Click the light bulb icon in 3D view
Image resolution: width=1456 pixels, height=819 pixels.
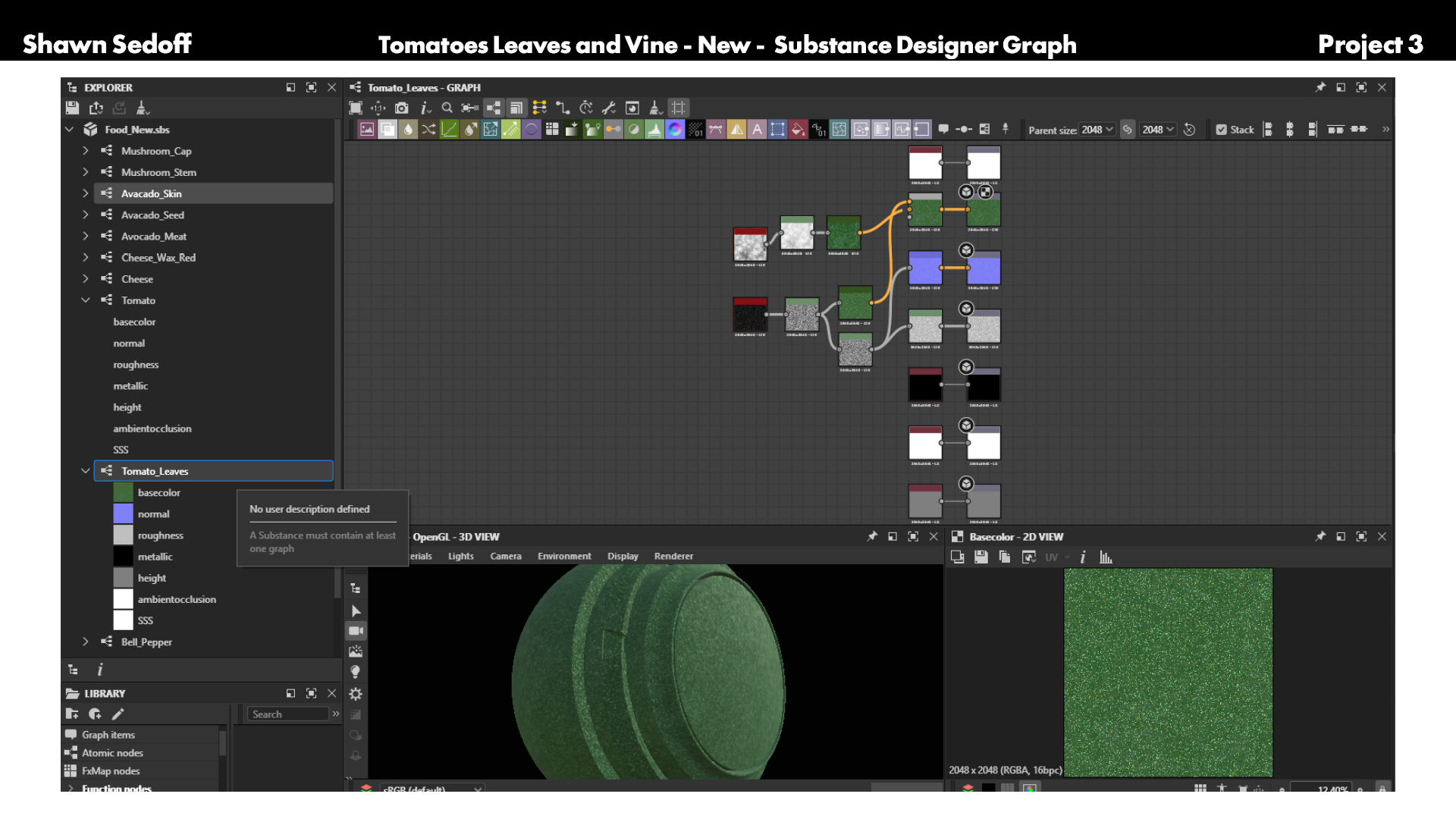pyautogui.click(x=355, y=672)
